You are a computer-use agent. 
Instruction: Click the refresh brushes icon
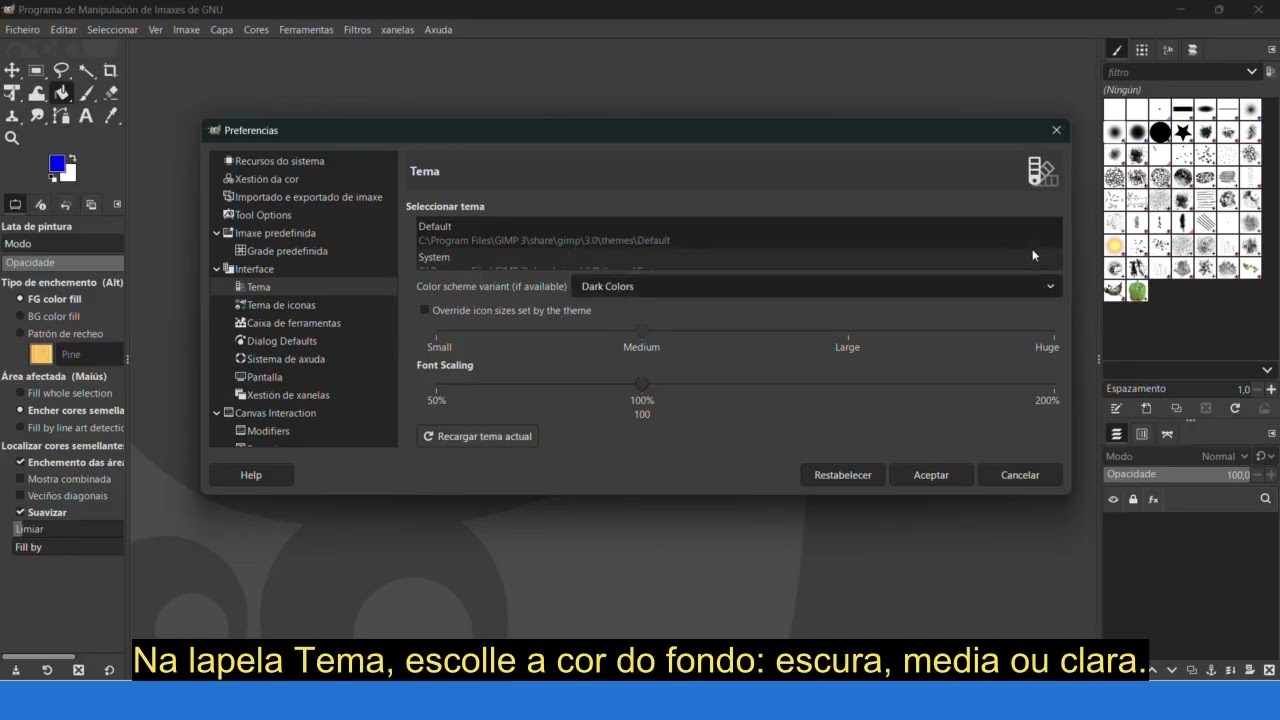tap(1235, 408)
